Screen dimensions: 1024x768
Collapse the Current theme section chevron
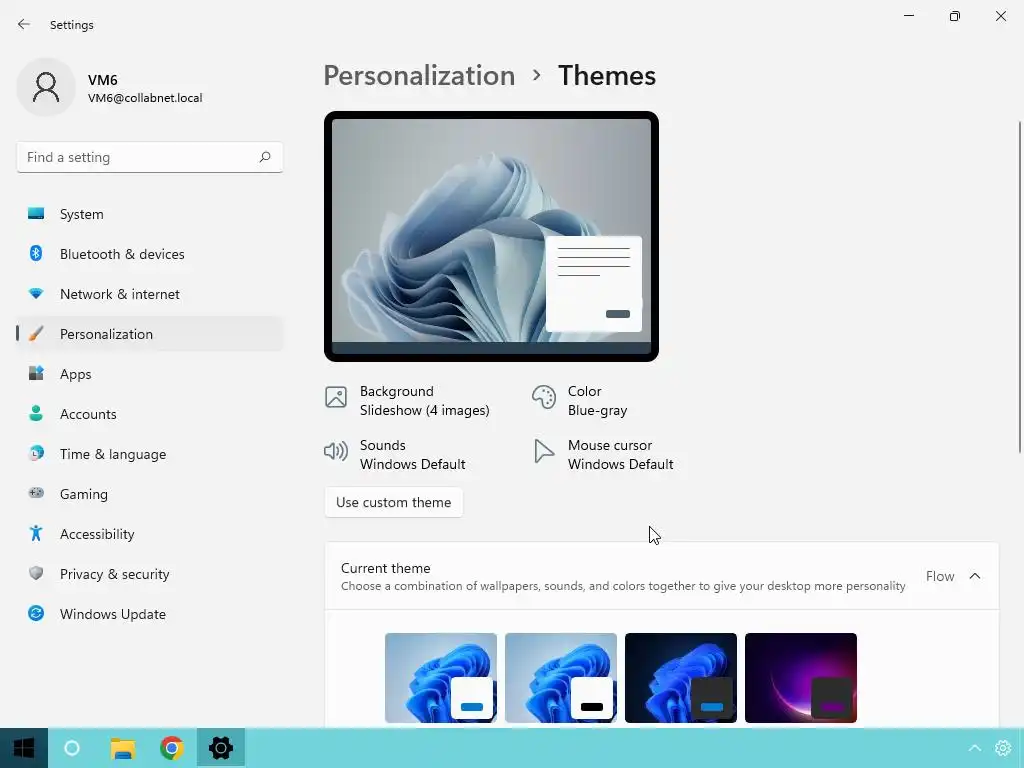pos(974,576)
